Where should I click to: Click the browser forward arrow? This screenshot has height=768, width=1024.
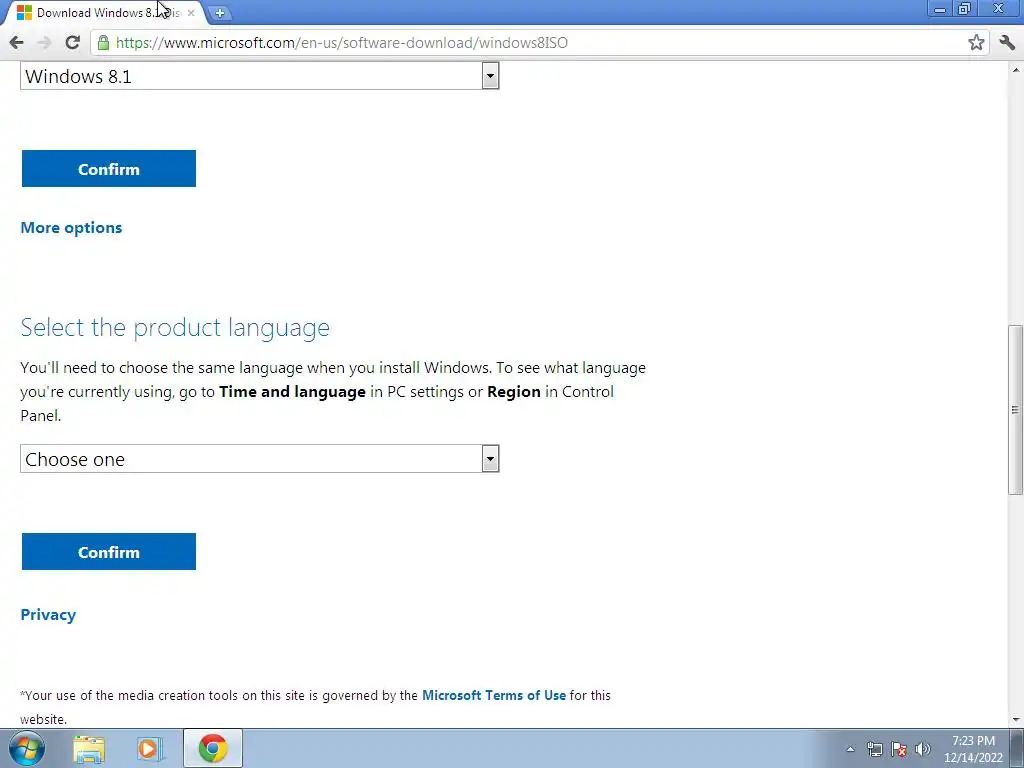44,43
